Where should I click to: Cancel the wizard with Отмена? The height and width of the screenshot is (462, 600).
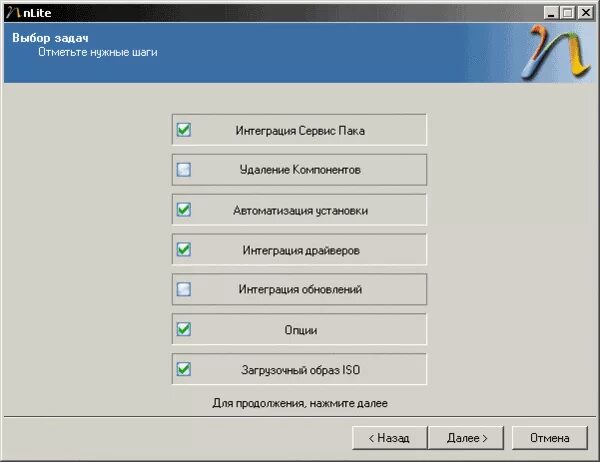[549, 438]
